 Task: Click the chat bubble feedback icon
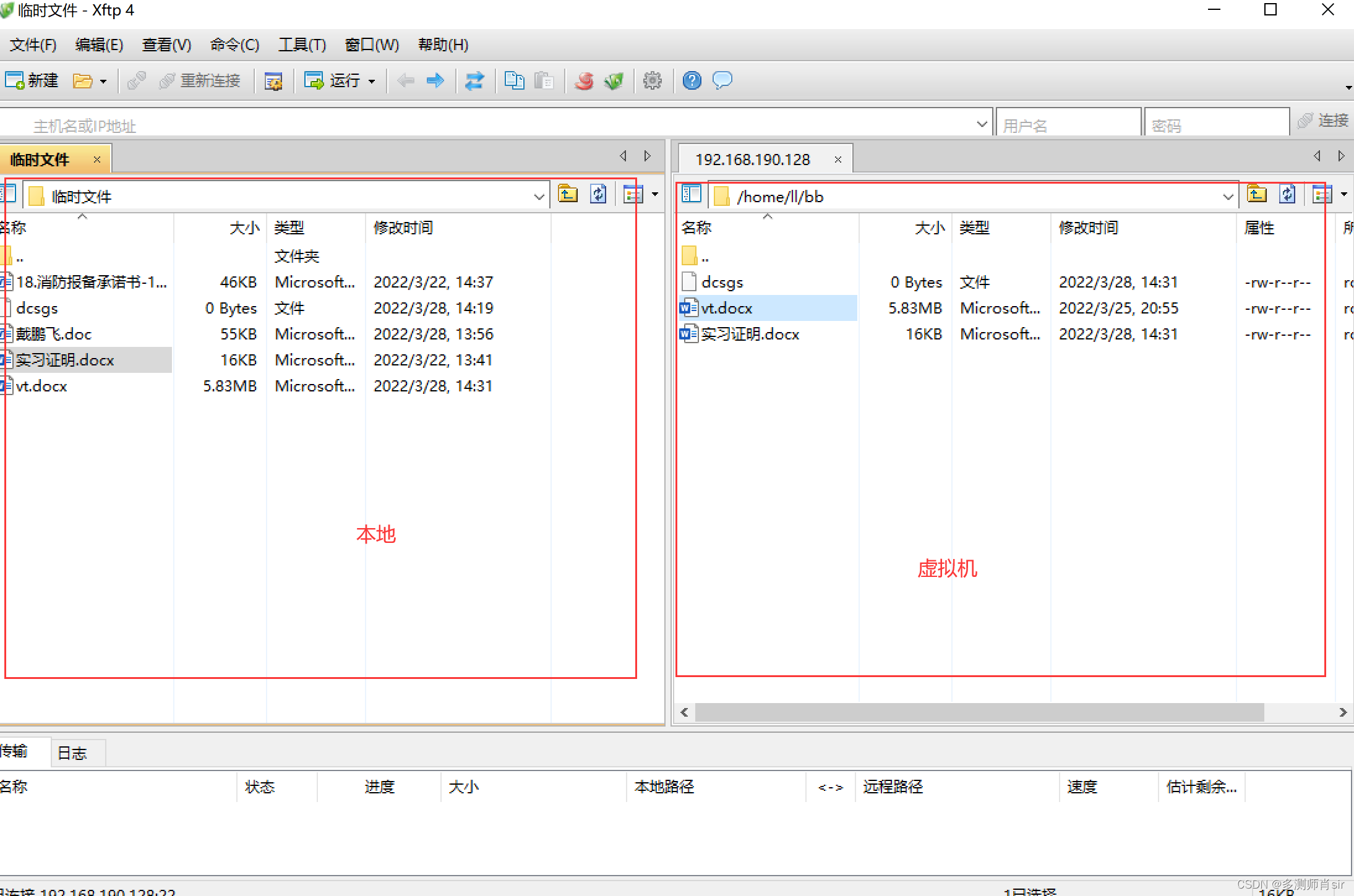pyautogui.click(x=722, y=80)
